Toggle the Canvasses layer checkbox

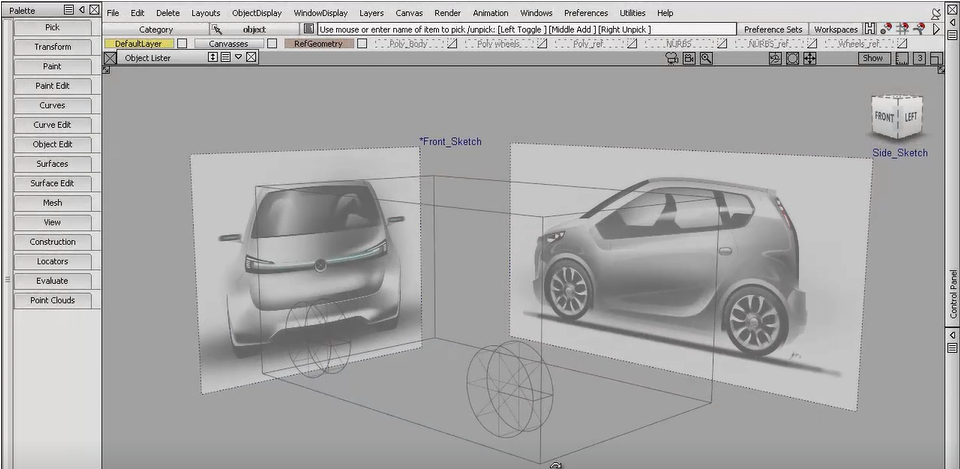[x=270, y=44]
